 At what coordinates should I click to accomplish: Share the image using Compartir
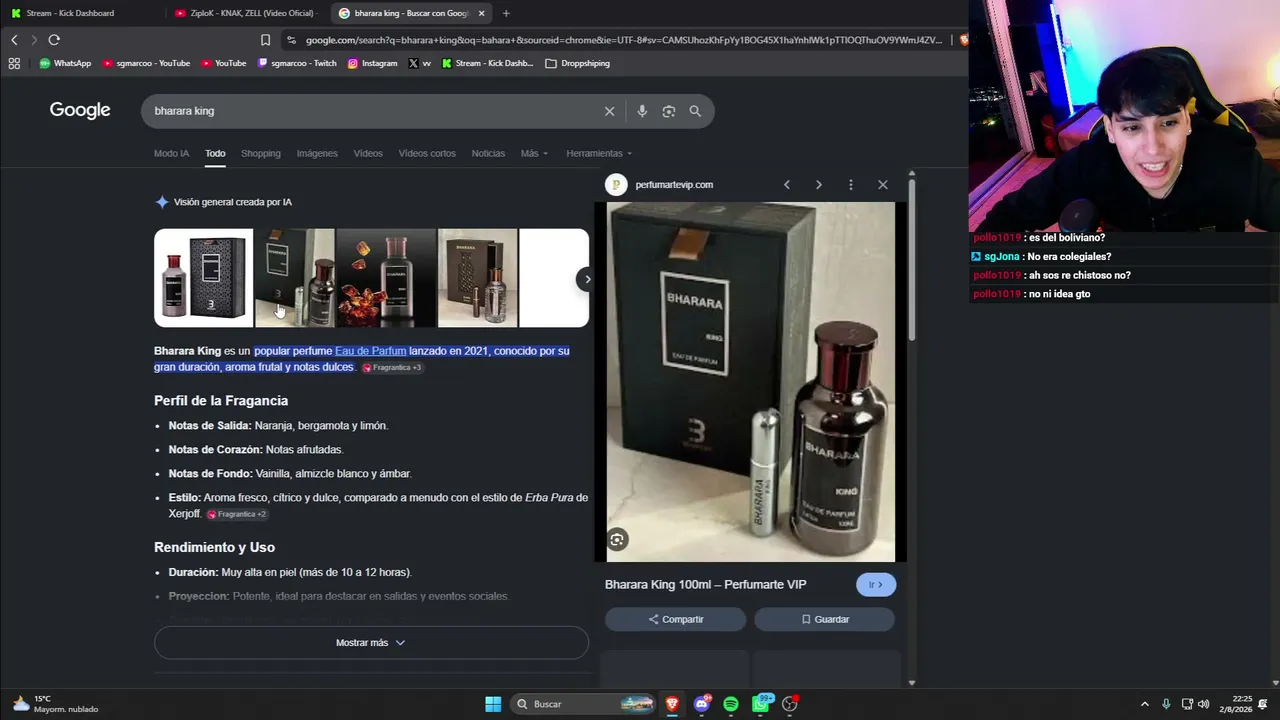pos(675,619)
